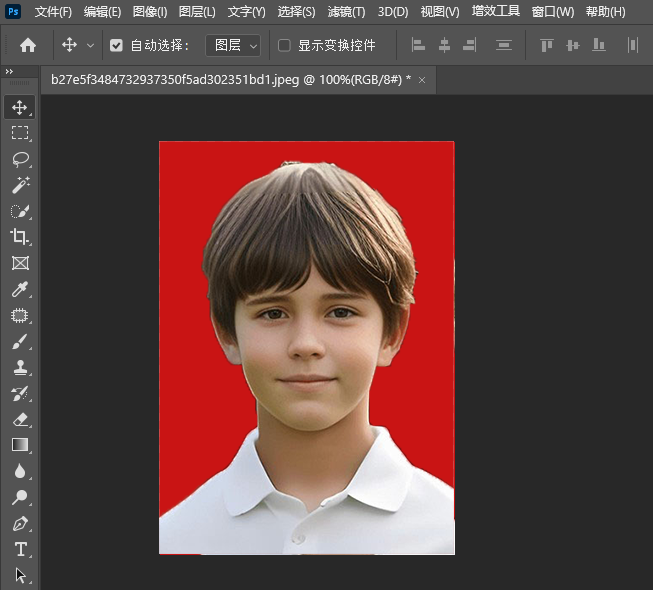Select the Crop tool

click(x=20, y=237)
